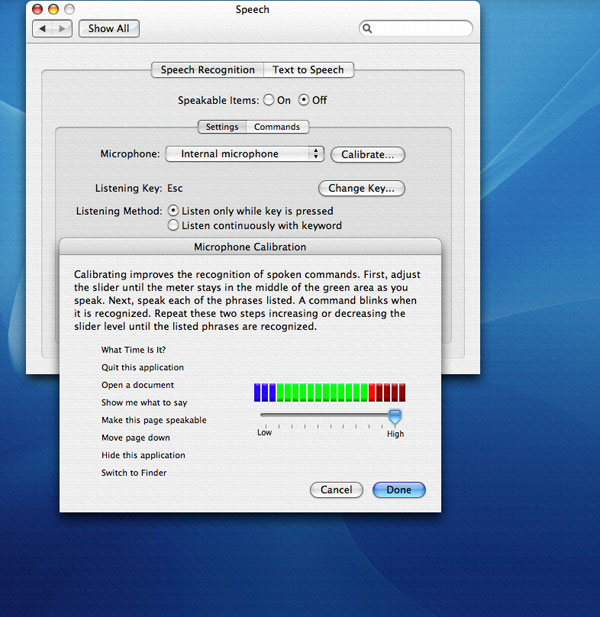The height and width of the screenshot is (617, 600).
Task: Click the "High" slider label
Action: click(x=395, y=434)
